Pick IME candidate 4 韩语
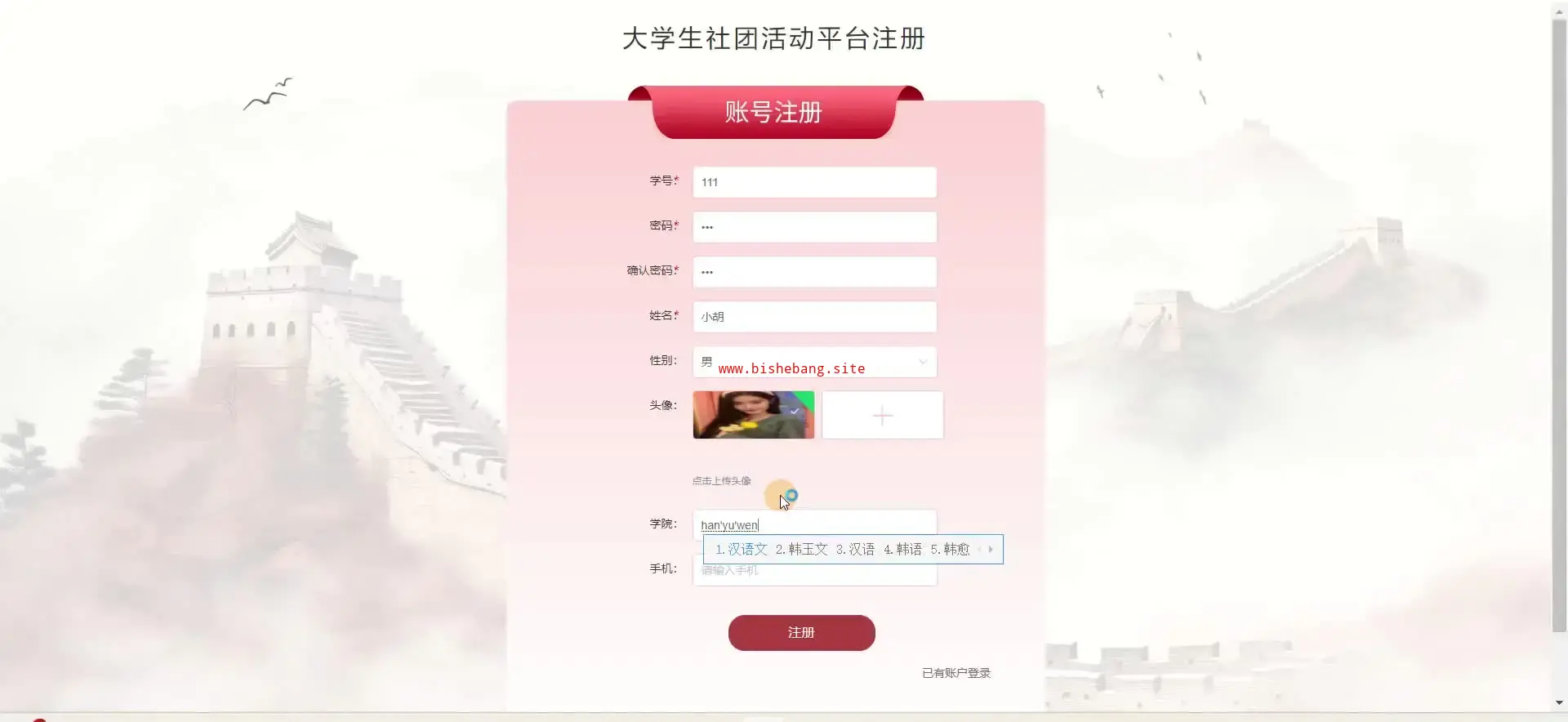 coord(902,549)
